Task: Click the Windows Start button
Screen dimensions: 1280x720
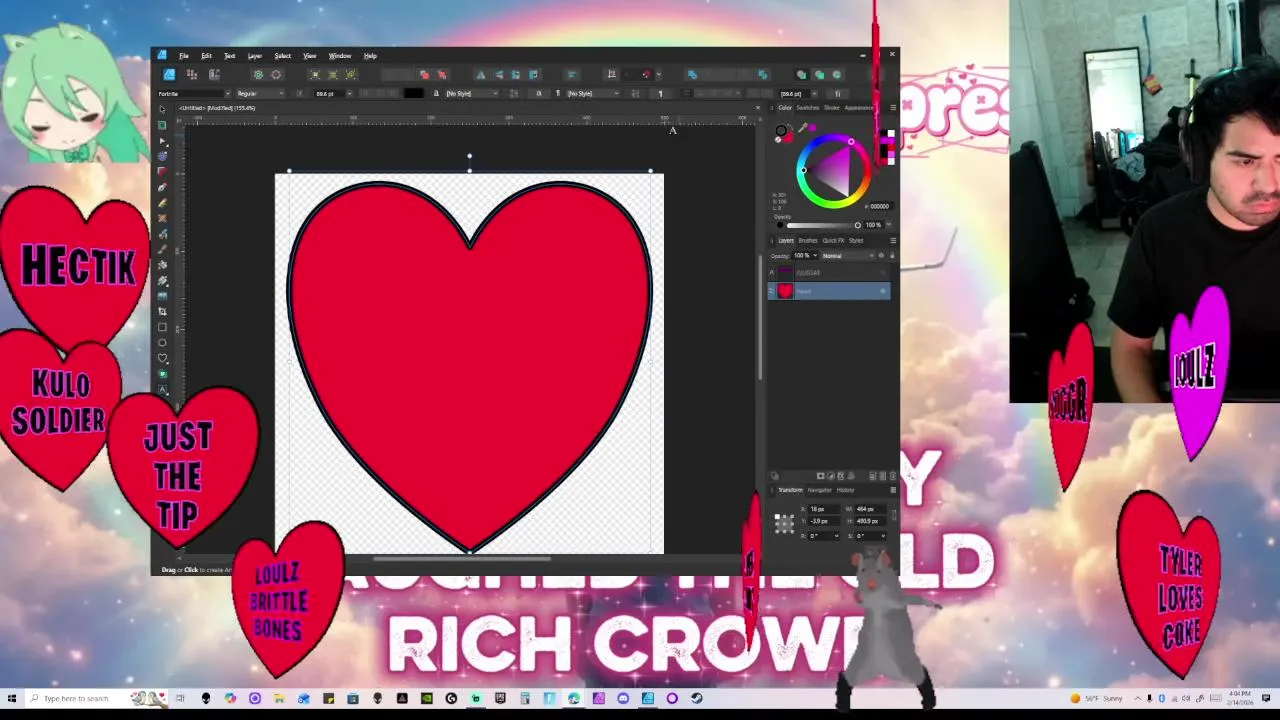Action: click(12, 698)
